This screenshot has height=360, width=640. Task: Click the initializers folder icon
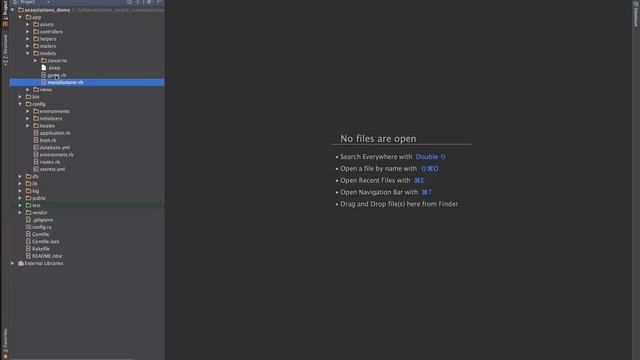tap(36, 118)
